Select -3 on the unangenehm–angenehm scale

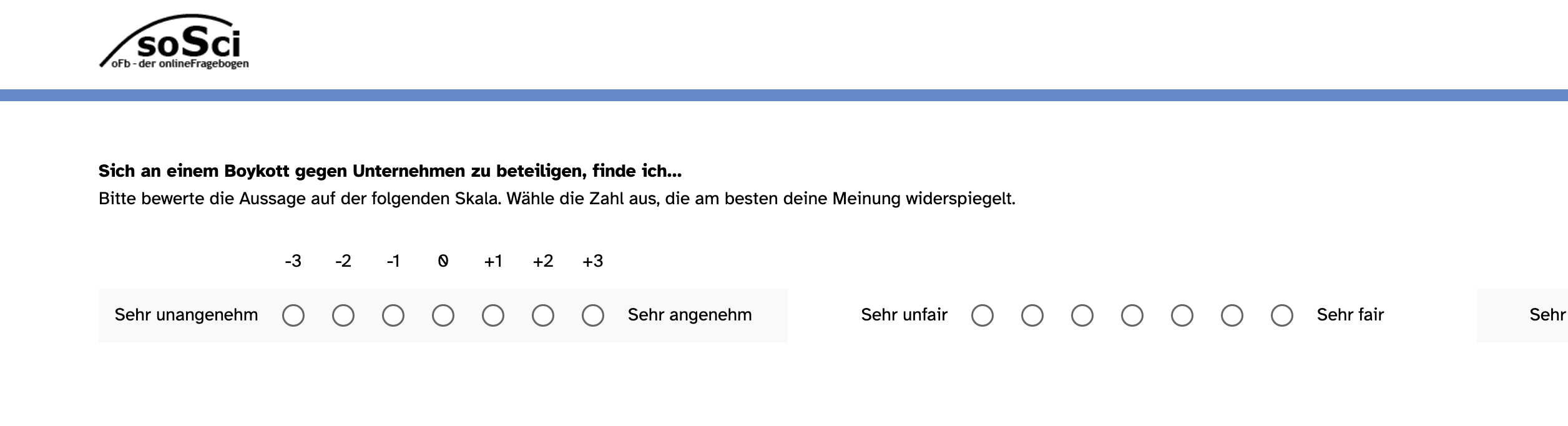(293, 315)
